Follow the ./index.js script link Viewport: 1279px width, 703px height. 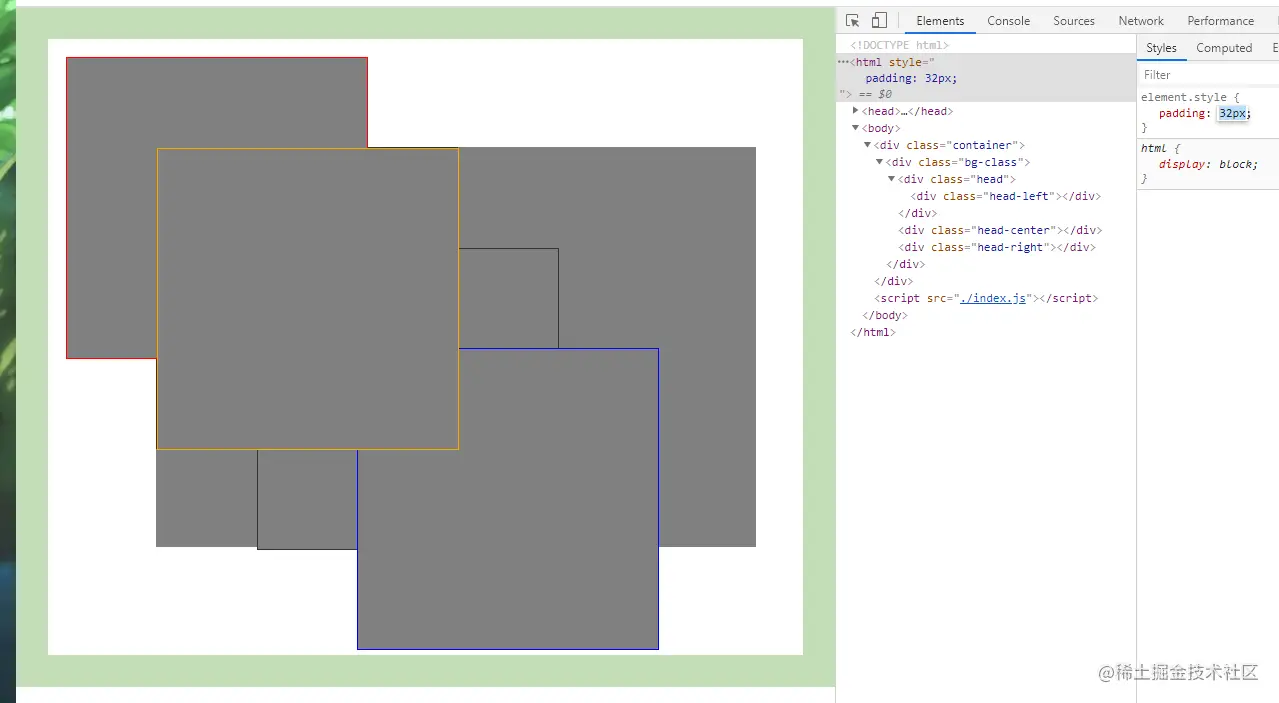tap(992, 298)
